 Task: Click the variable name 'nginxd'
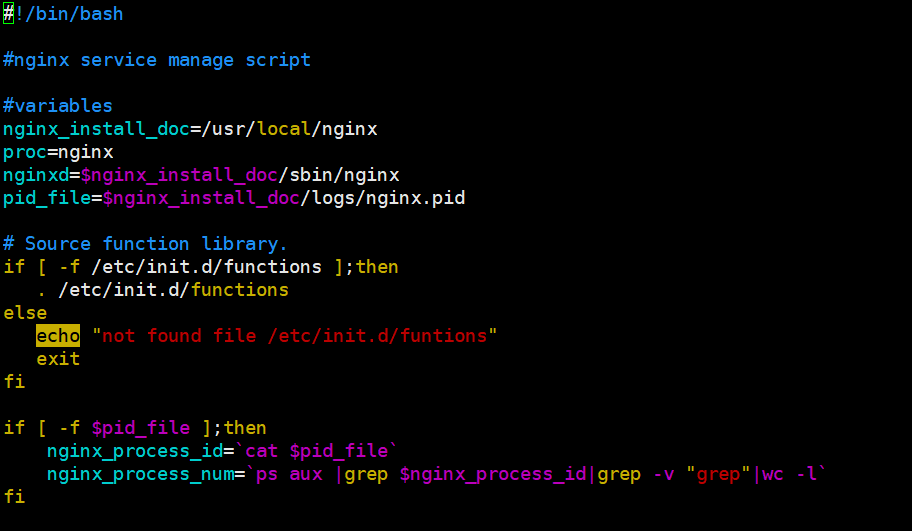36,174
